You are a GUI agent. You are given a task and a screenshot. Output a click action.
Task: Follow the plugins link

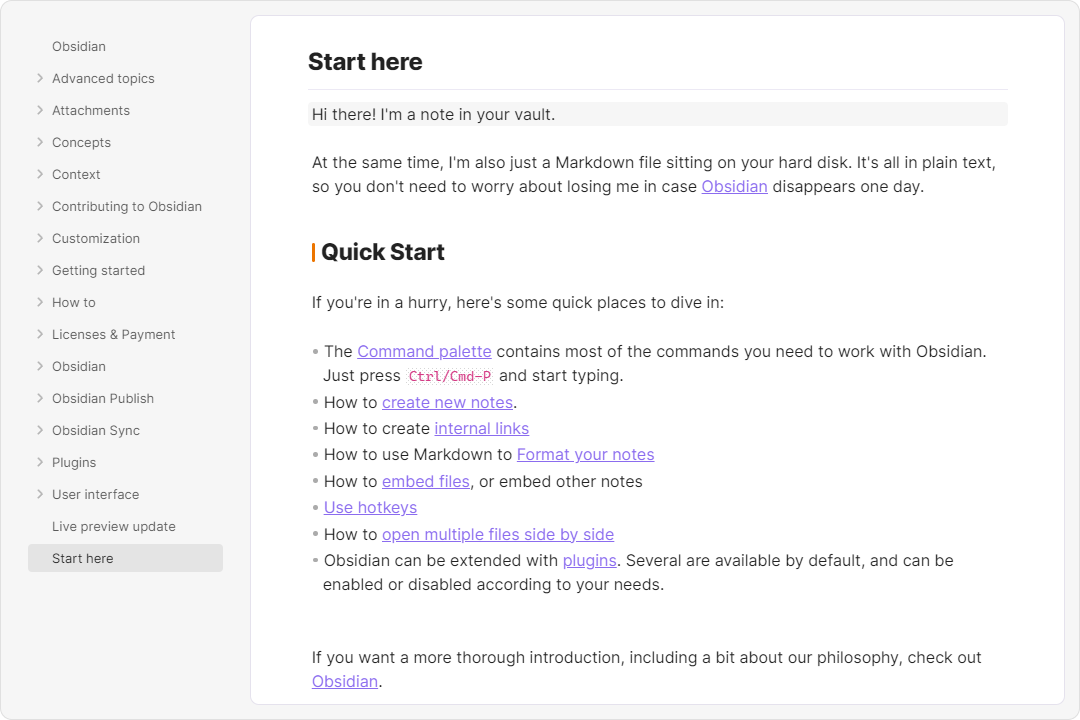click(x=590, y=561)
